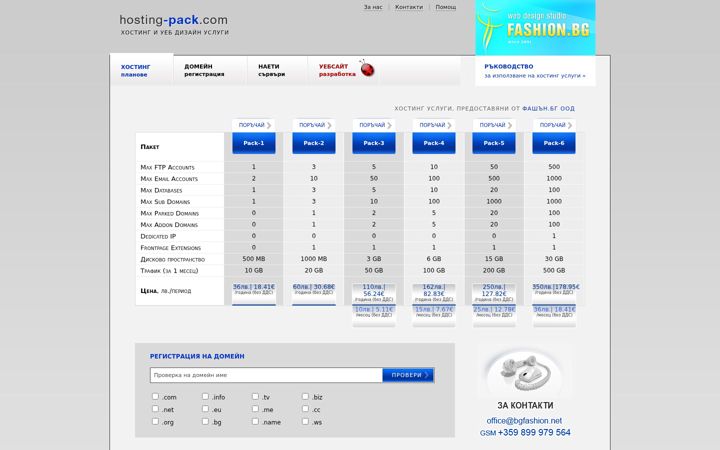720x450 pixels.
Task: Check the .biz domain checkbox
Action: coord(305,396)
